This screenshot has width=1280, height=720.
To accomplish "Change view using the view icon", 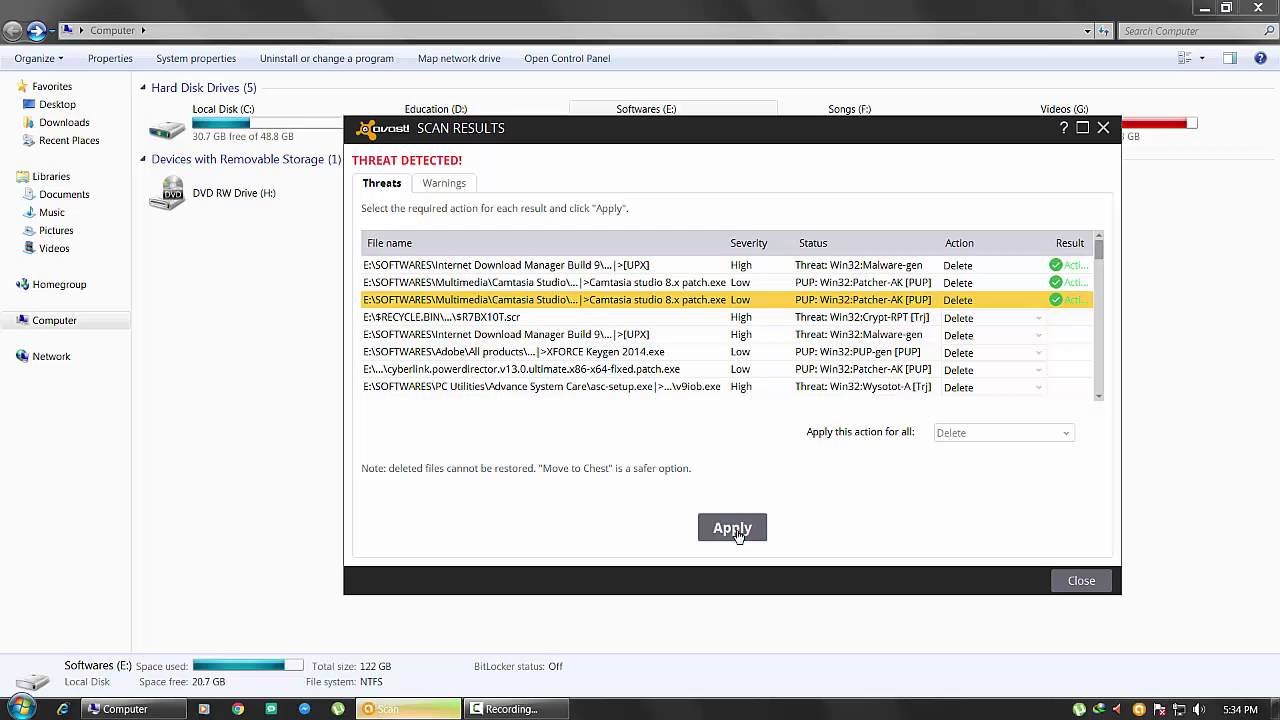I will (1185, 58).
